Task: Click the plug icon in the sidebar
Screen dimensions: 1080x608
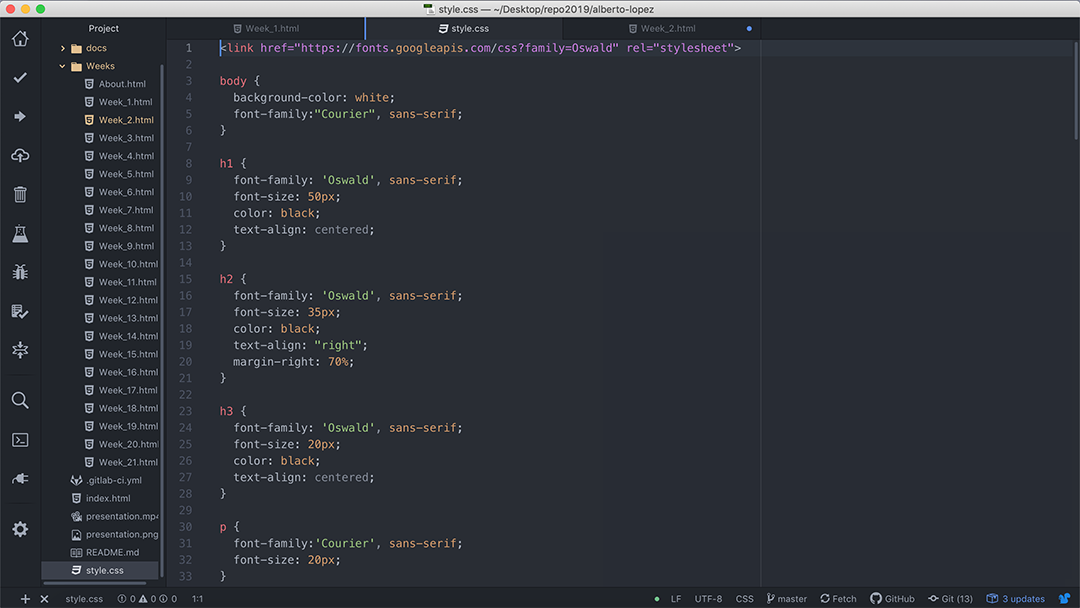Action: (20, 479)
